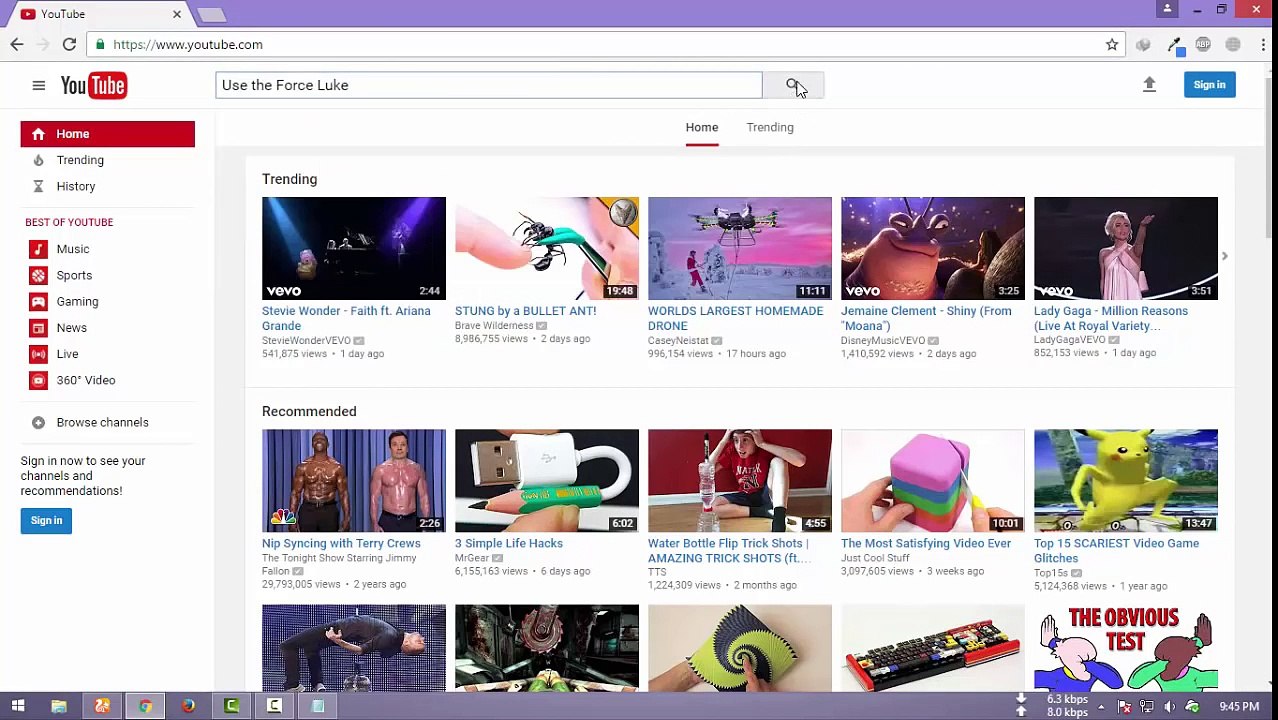Open Gaming in Best of YouTube
Screen dimensions: 1278x720
coord(77,301)
